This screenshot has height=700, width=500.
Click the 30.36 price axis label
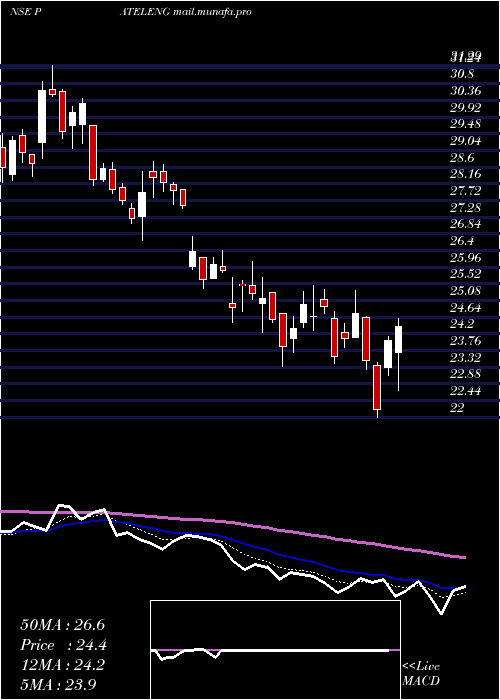pyautogui.click(x=466, y=91)
